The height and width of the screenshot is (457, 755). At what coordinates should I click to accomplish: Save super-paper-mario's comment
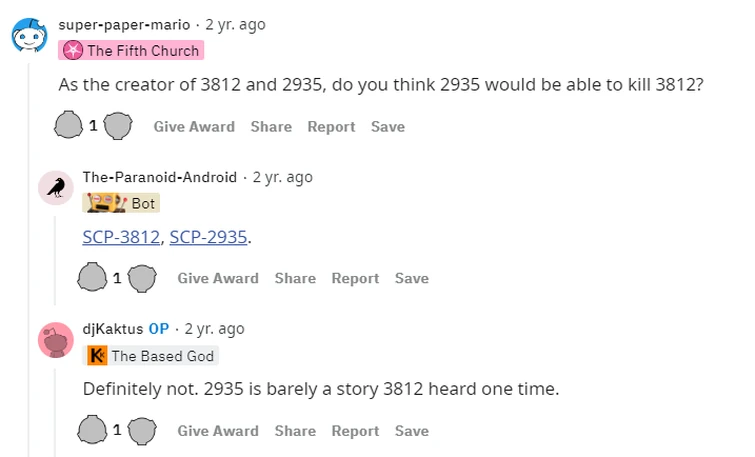(387, 126)
